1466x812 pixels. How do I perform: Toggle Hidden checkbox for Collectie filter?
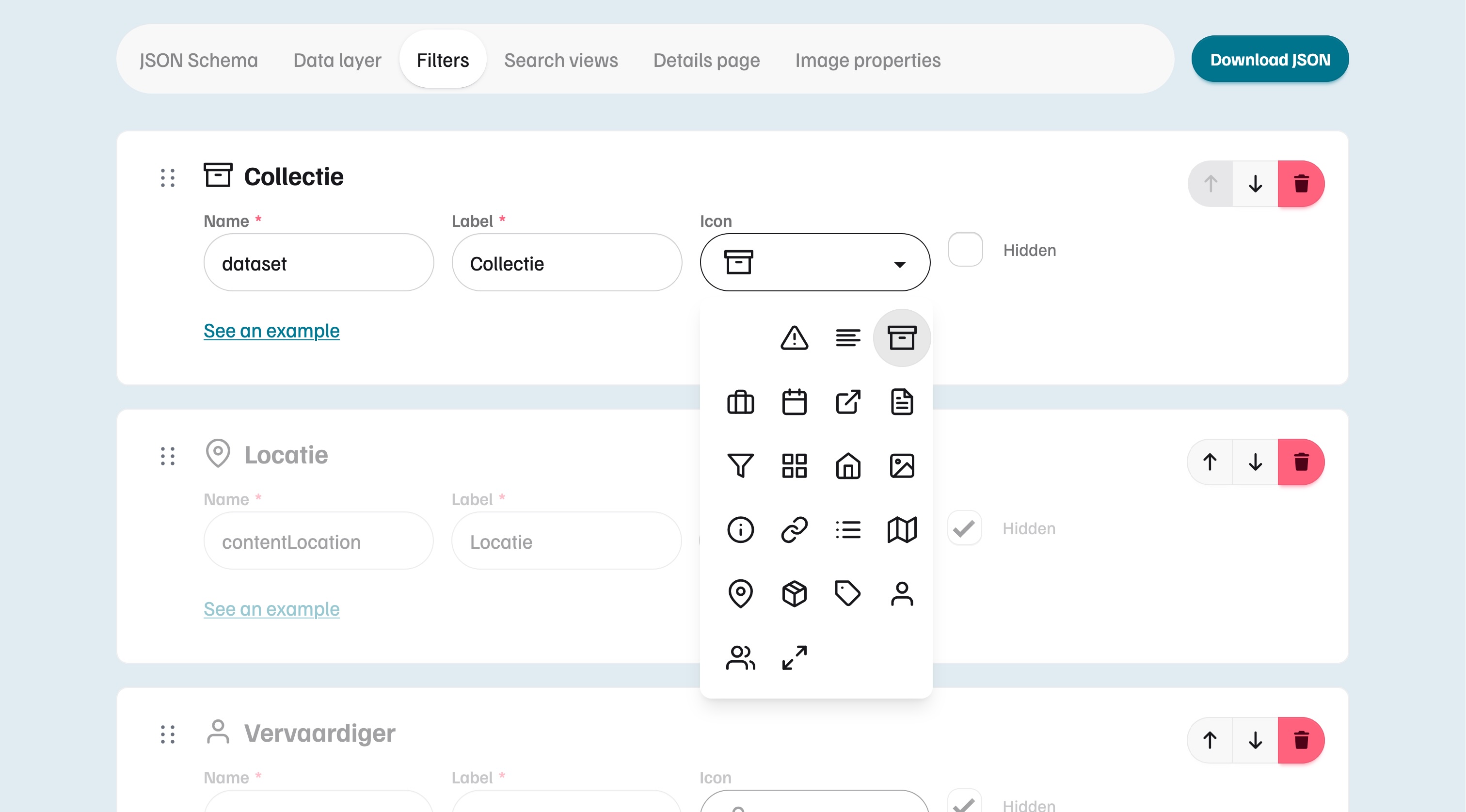pyautogui.click(x=965, y=249)
